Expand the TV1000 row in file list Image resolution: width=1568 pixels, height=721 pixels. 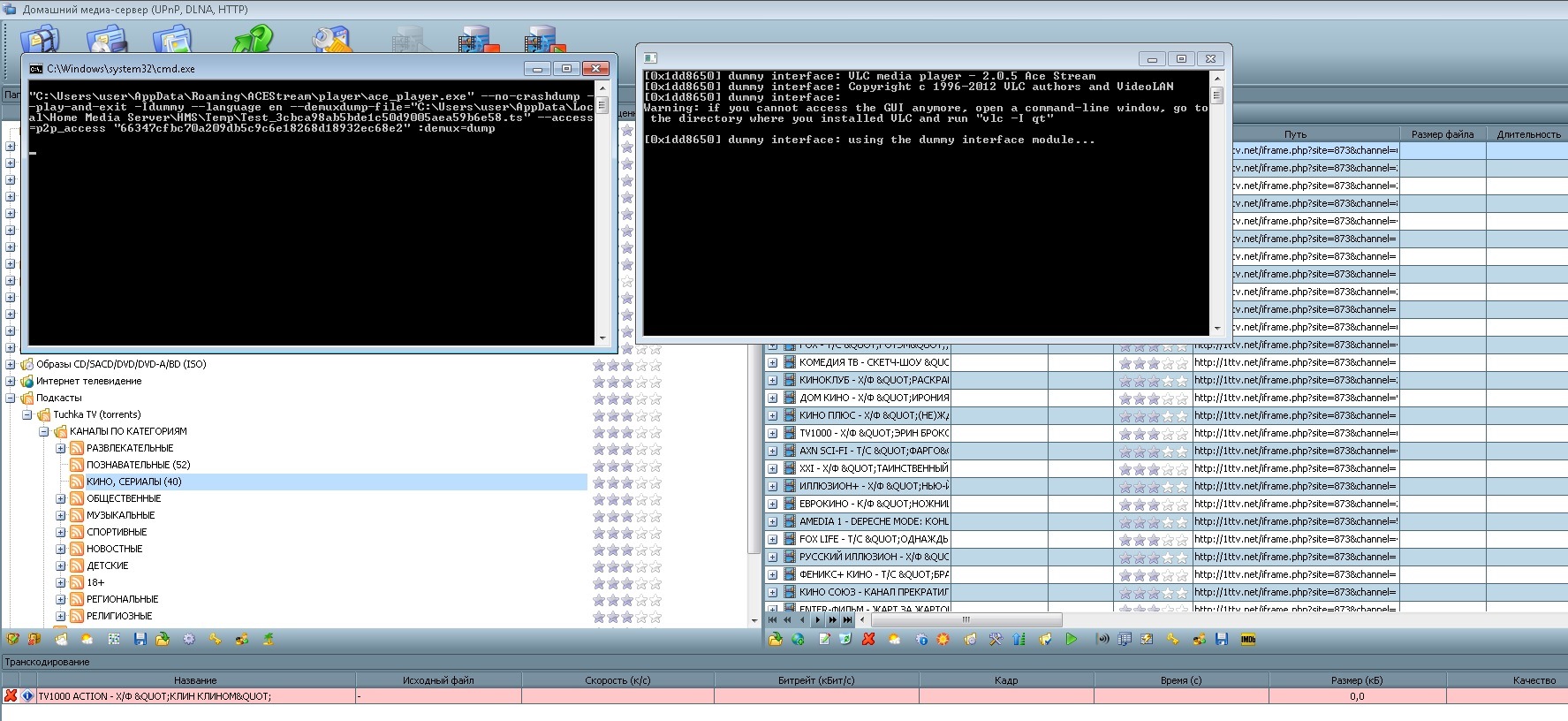point(772,433)
